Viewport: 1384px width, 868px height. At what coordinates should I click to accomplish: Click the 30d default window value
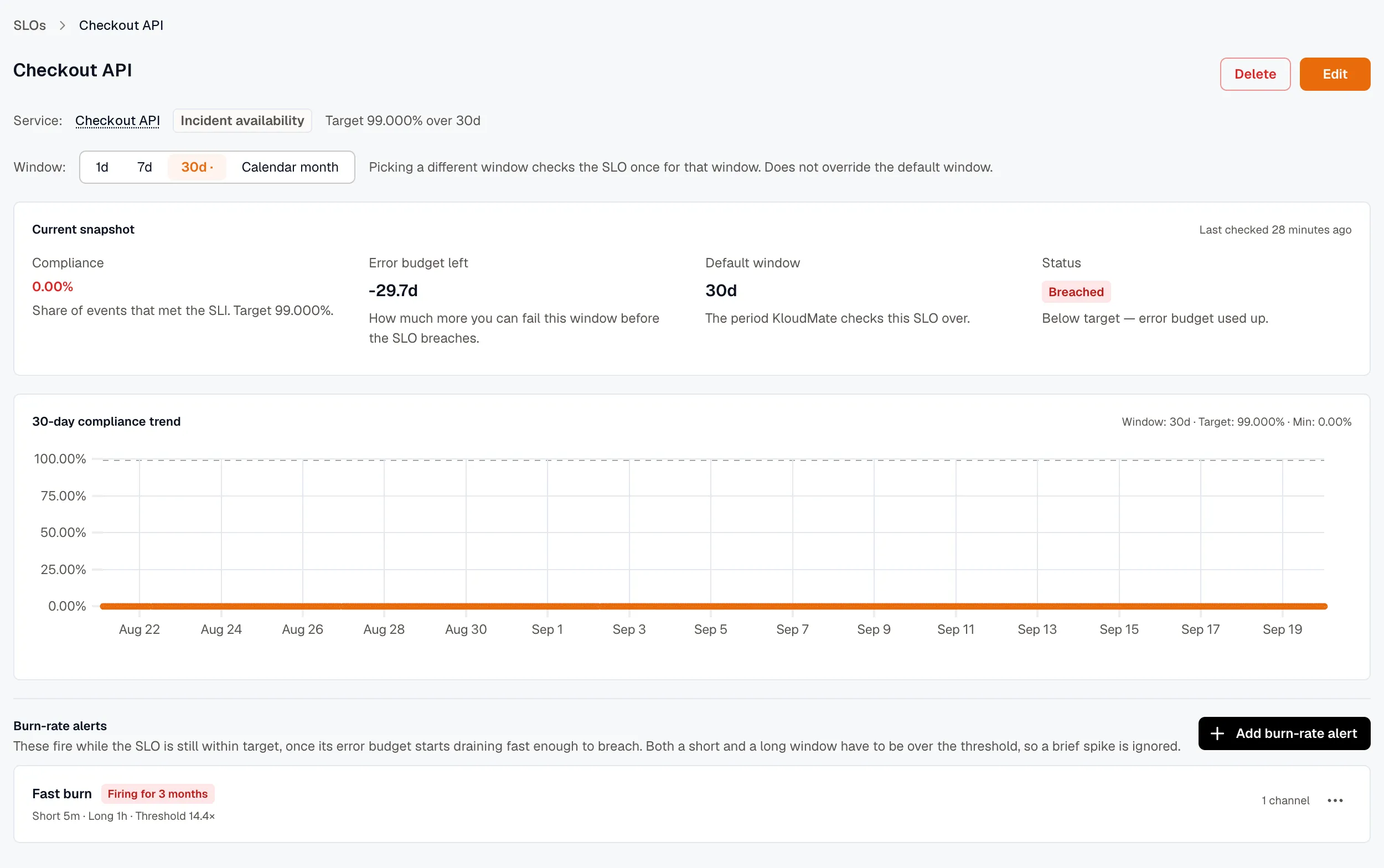pyautogui.click(x=721, y=291)
